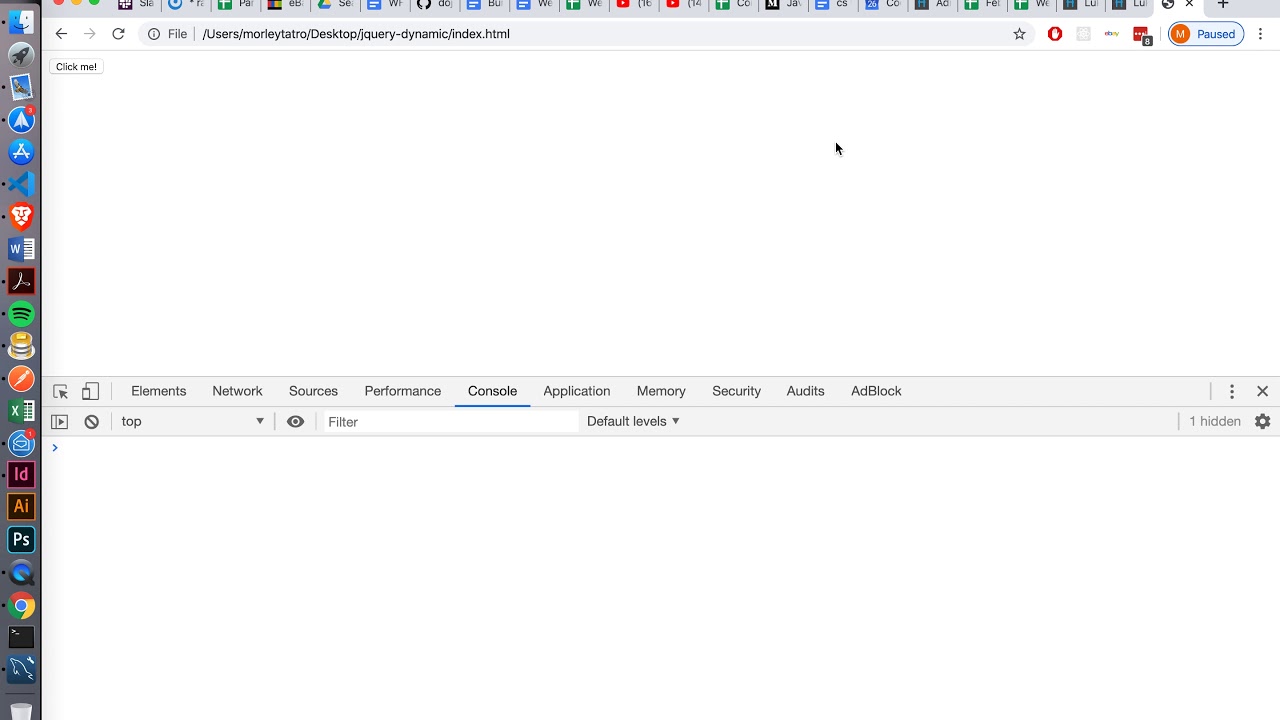
Task: Switch to the Application tab
Action: click(576, 391)
